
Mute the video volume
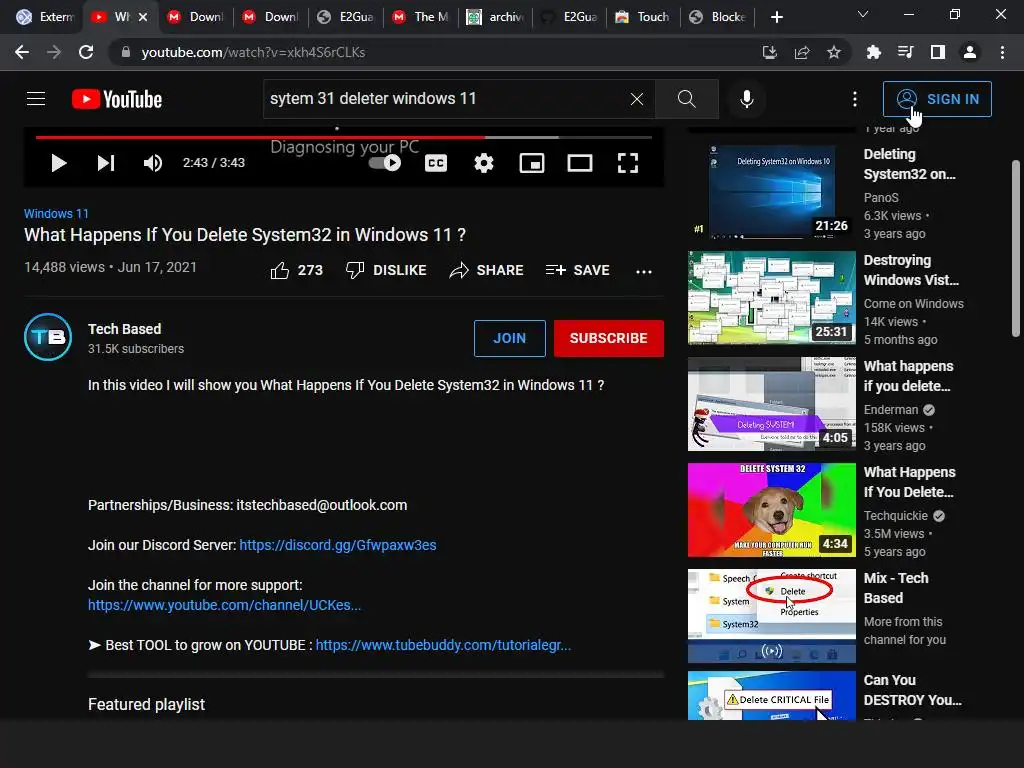152,163
